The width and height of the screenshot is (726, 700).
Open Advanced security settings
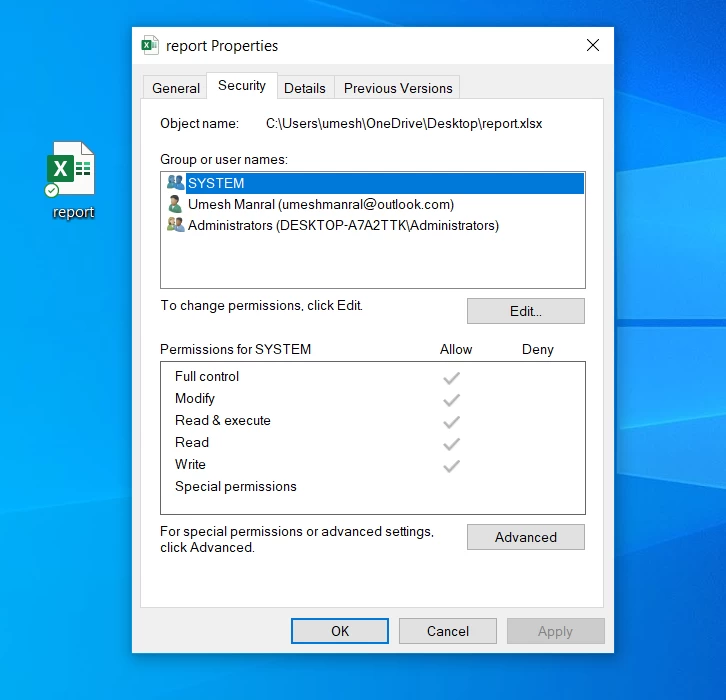526,537
